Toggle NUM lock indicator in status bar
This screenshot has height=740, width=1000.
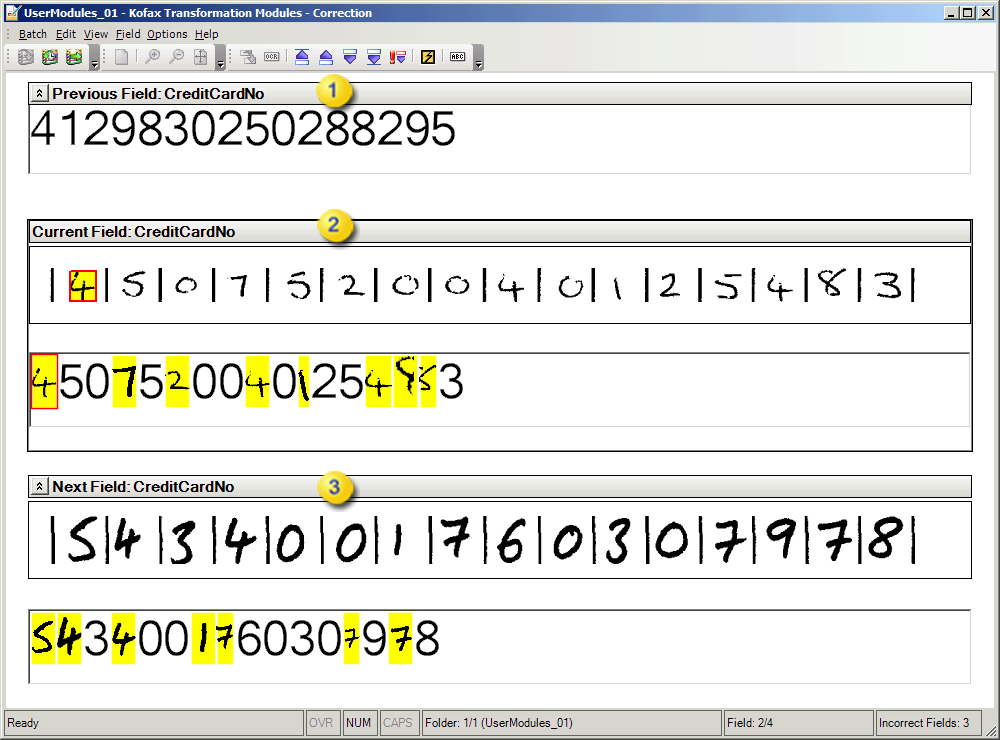(359, 722)
